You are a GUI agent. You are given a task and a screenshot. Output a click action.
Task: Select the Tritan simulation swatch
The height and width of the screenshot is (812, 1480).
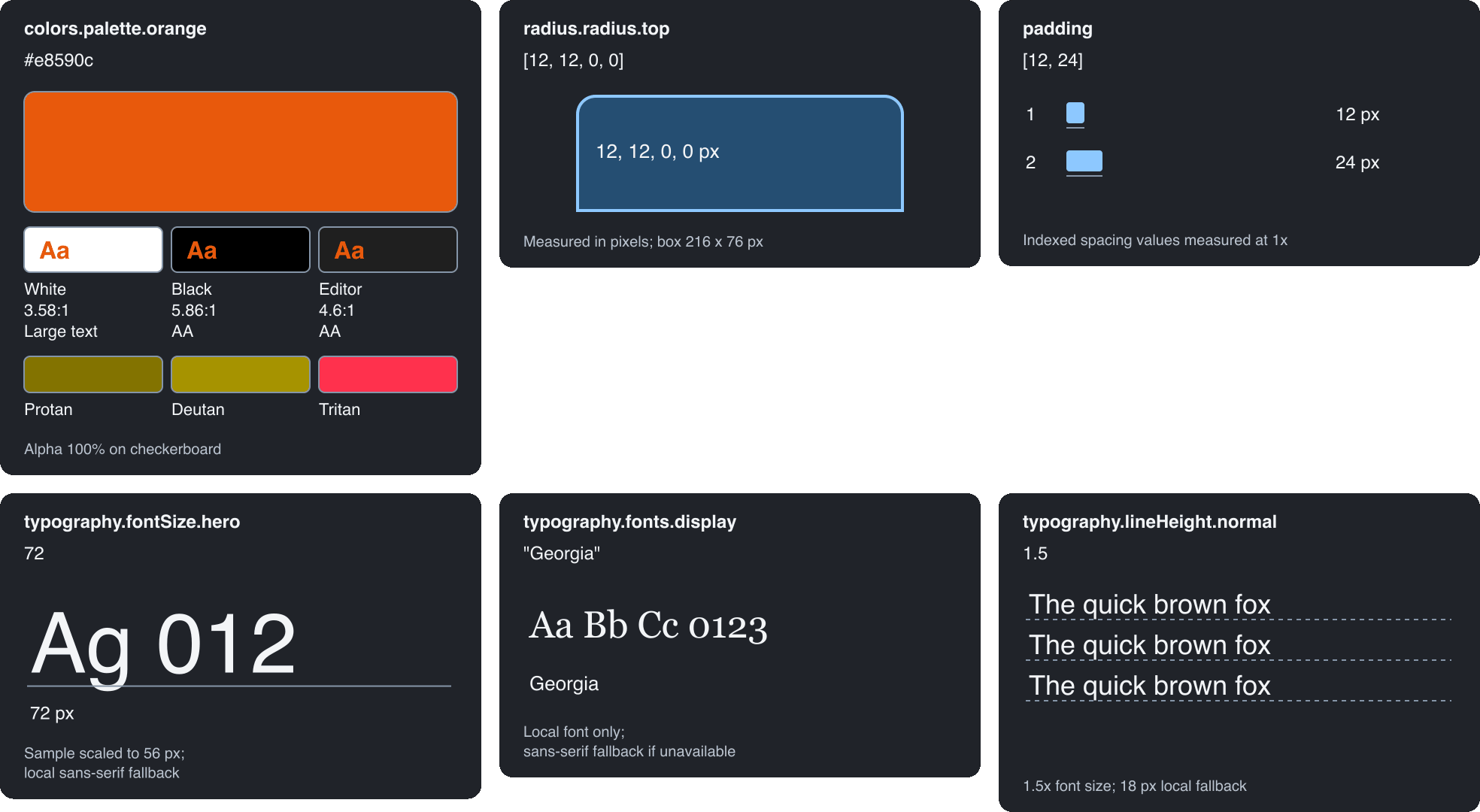(388, 374)
